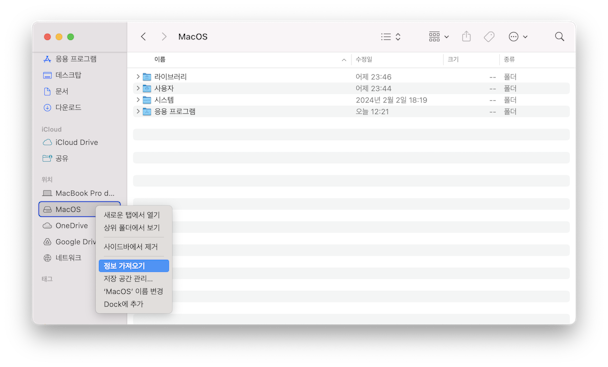Select OneDrive in the sidebar
The image size is (608, 367).
pyautogui.click(x=71, y=225)
